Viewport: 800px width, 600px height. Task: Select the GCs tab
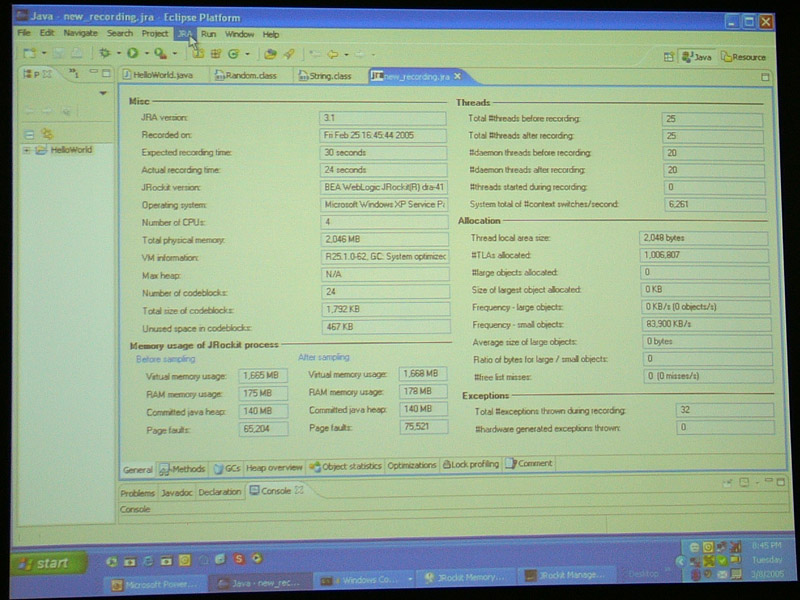pos(227,468)
